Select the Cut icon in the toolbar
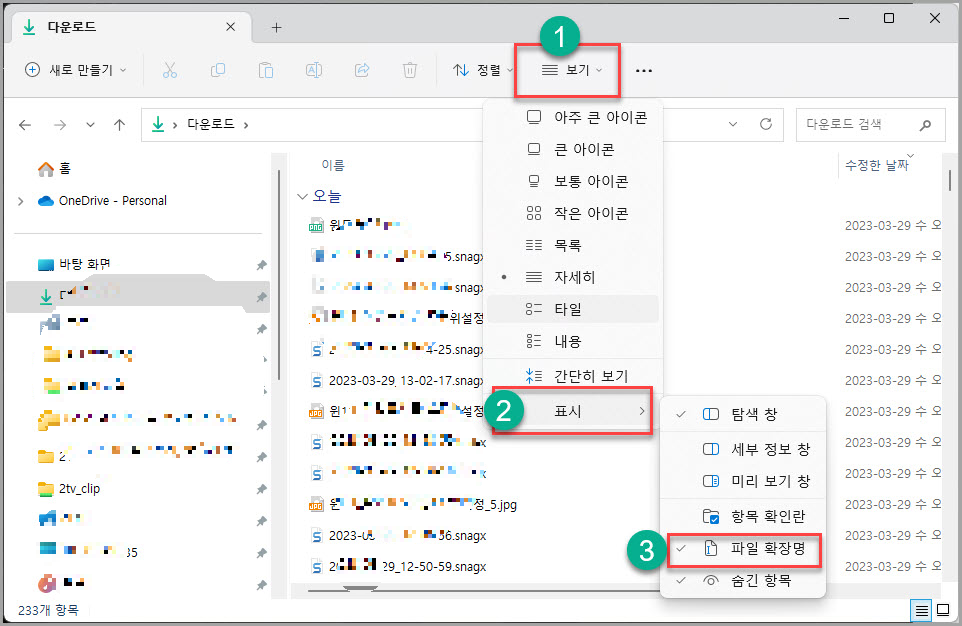The height and width of the screenshot is (626, 962). (170, 70)
